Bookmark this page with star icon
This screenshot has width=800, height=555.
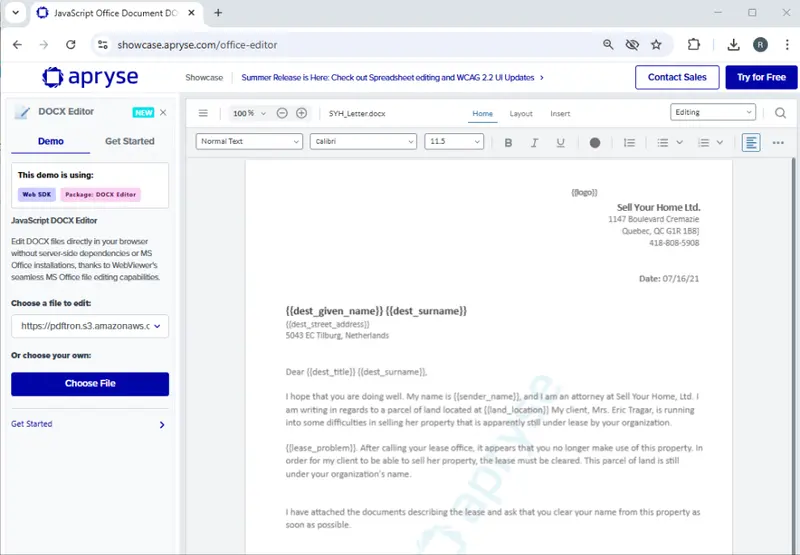coord(656,44)
